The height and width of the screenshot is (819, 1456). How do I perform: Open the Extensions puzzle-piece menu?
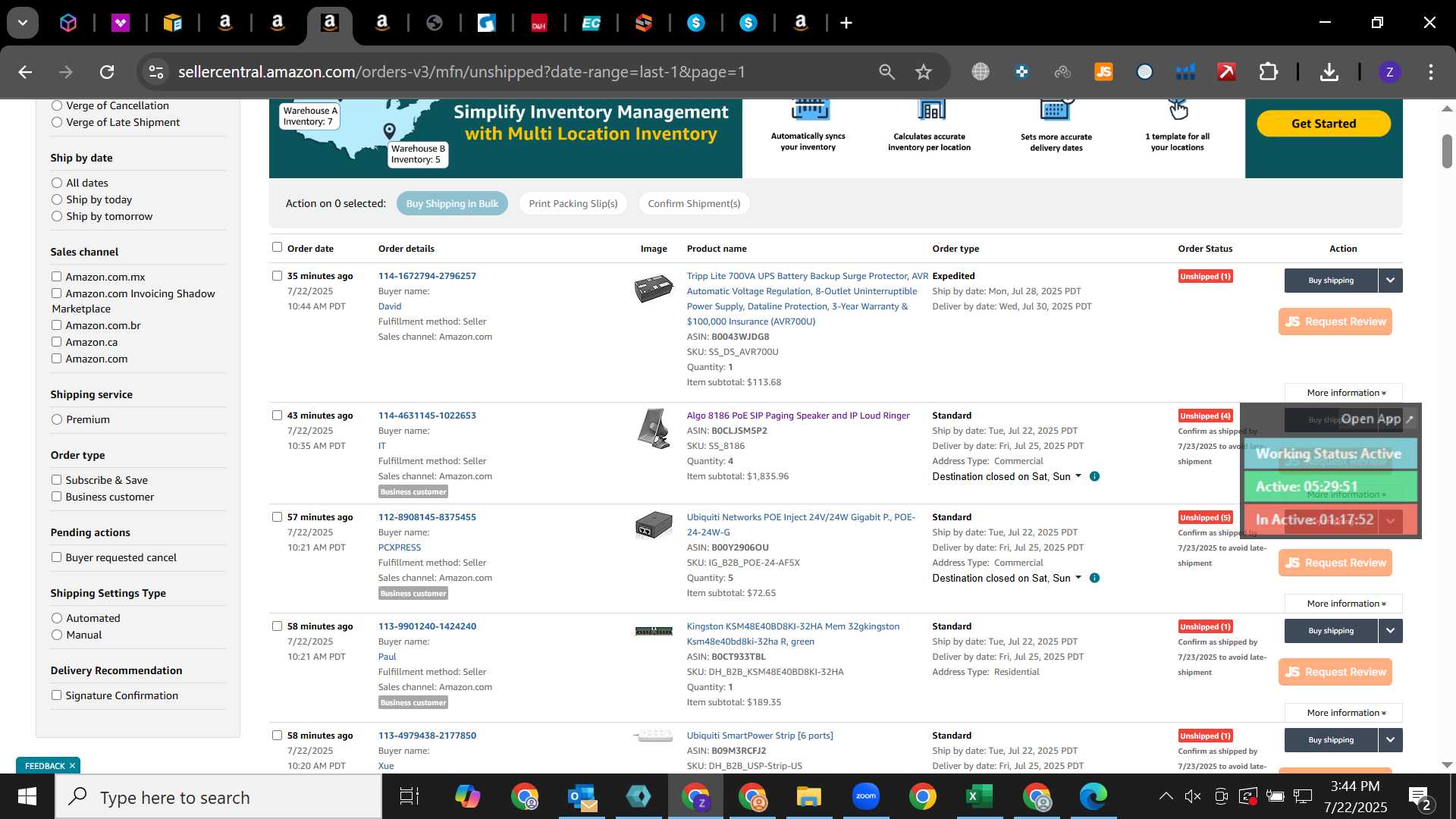coord(1268,72)
